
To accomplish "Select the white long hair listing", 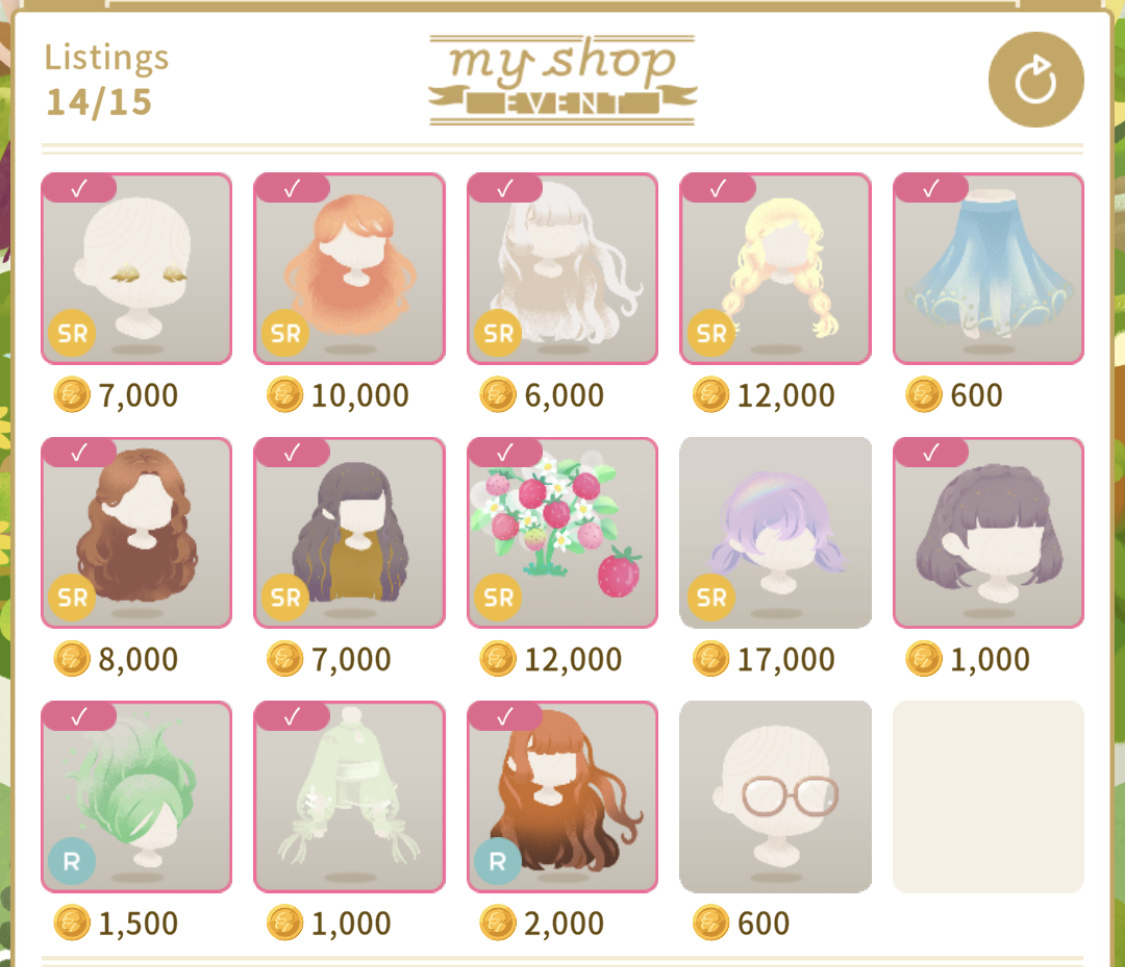I will point(562,268).
